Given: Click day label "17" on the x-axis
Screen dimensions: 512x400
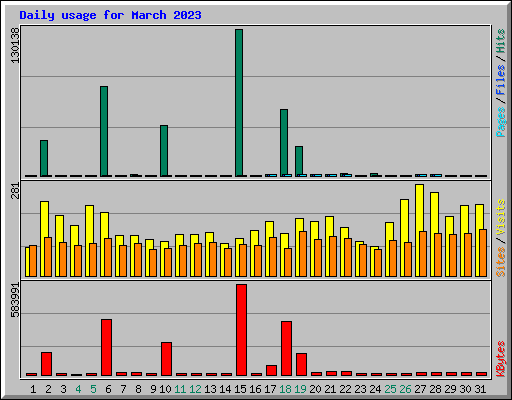Looking at the screenshot, I should coord(270,389).
